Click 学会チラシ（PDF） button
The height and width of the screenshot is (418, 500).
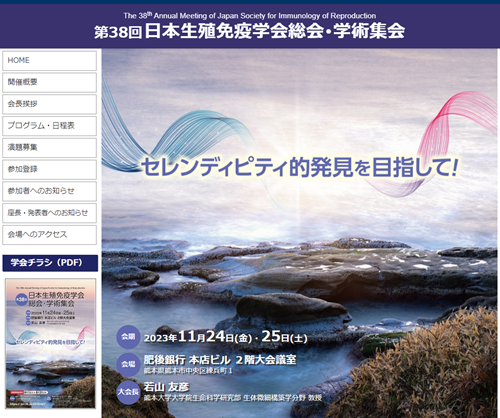tap(50, 263)
